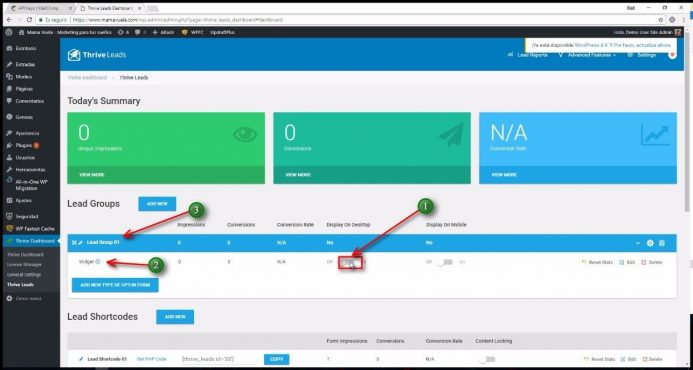Delete Lead Group 01 using trash icon
The image size is (693, 370).
coord(662,243)
